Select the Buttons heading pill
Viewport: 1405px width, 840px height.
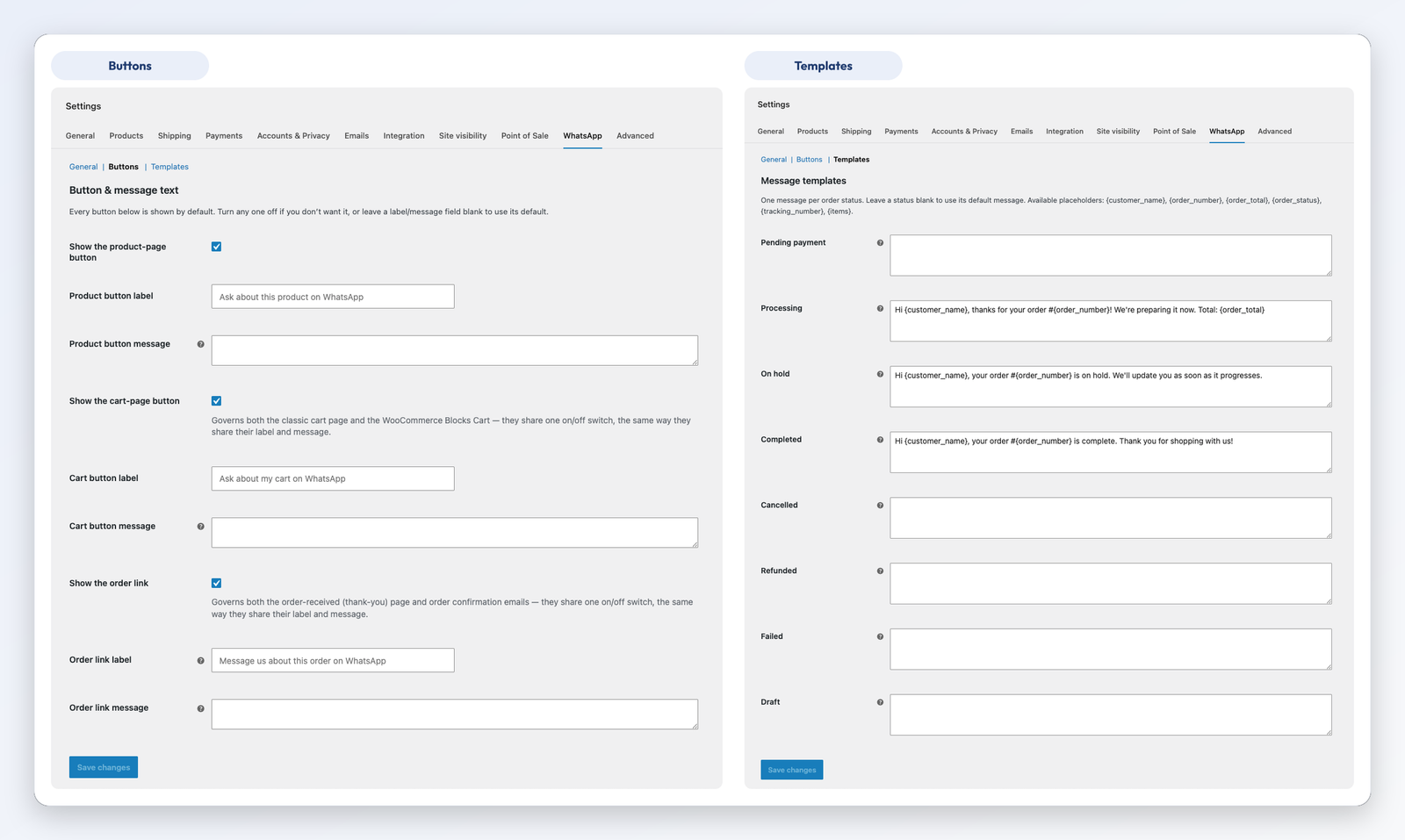point(130,66)
